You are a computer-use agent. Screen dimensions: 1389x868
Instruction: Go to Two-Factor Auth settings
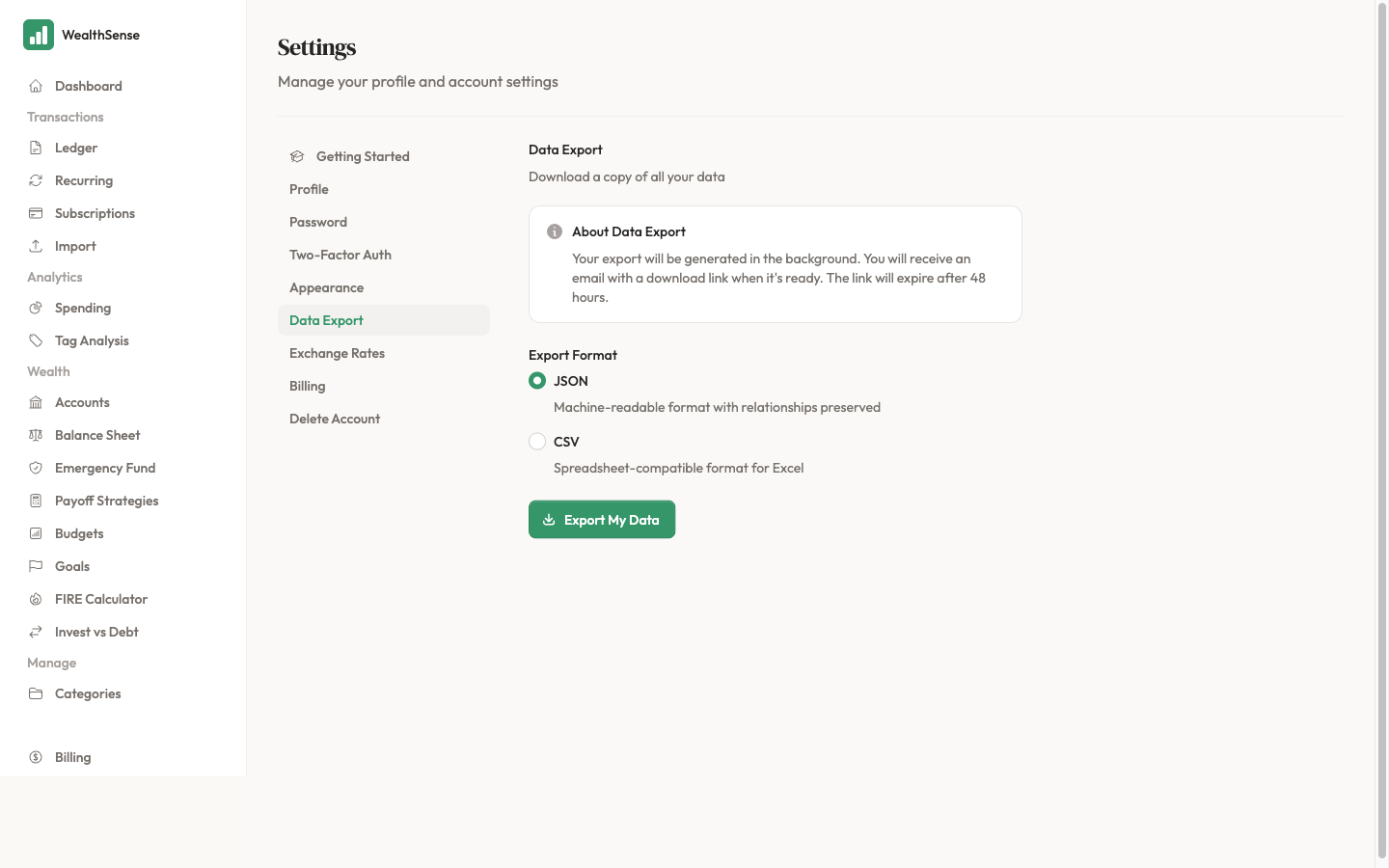pyautogui.click(x=384, y=255)
